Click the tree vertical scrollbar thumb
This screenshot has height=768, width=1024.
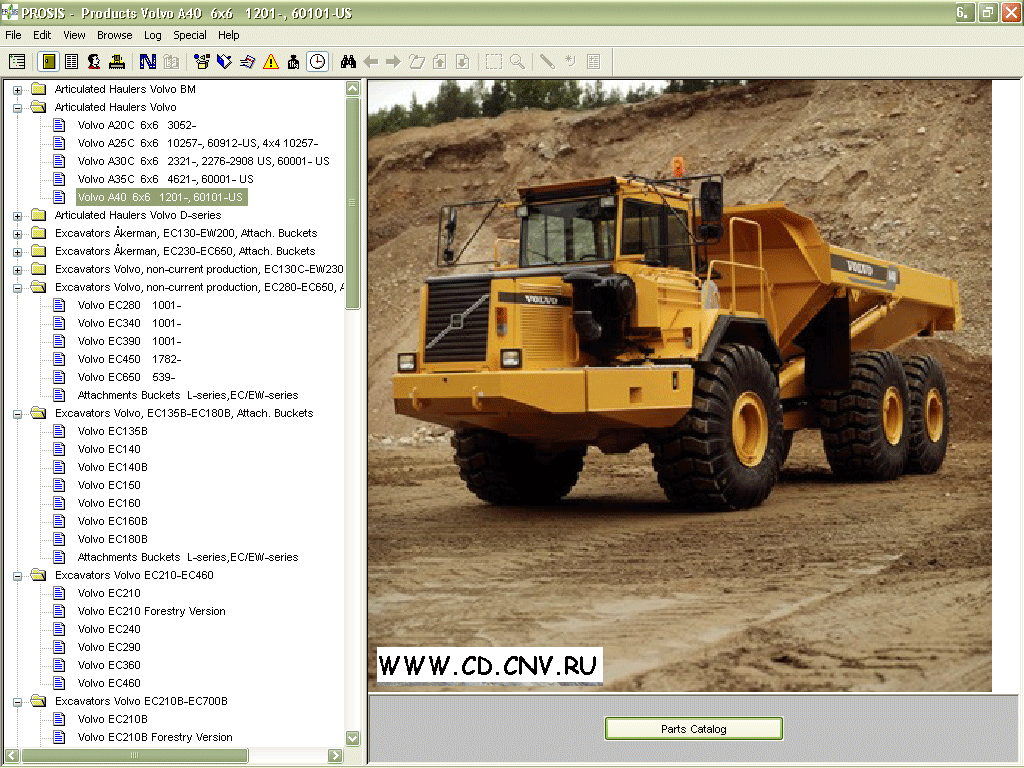click(x=353, y=202)
